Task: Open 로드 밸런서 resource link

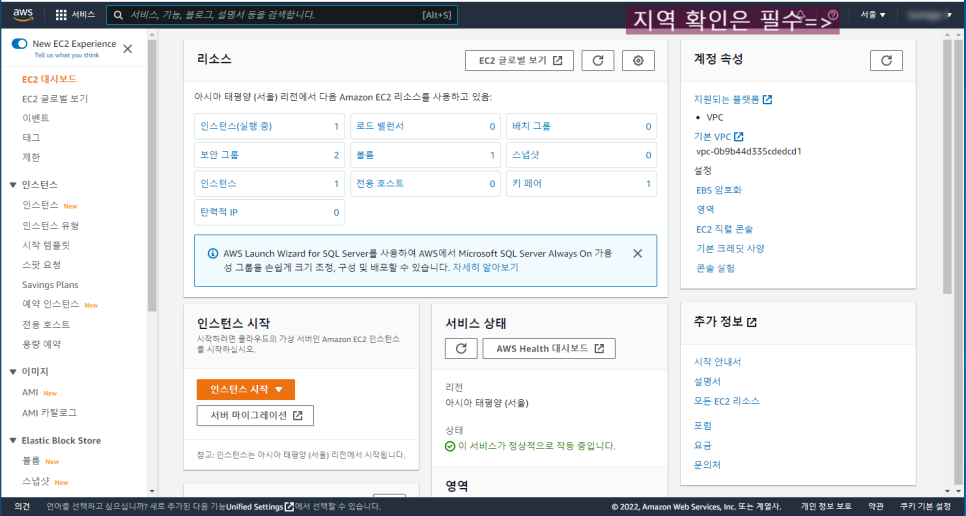Action: (x=380, y=126)
